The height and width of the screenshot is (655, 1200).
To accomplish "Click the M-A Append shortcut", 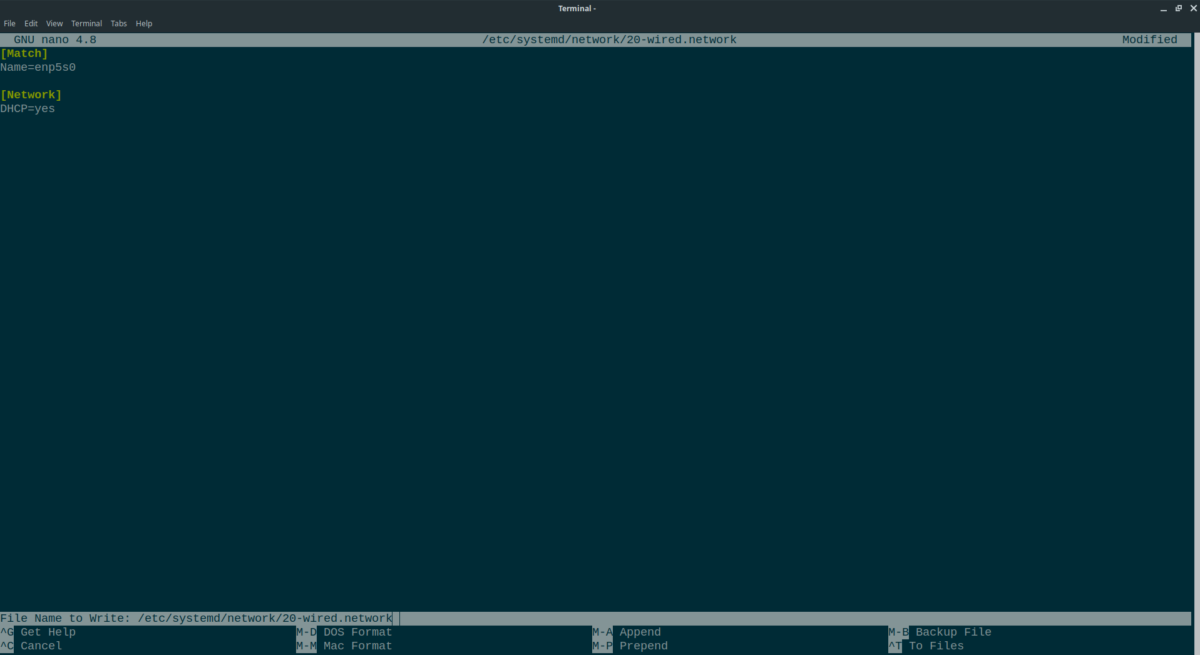I will coord(626,632).
